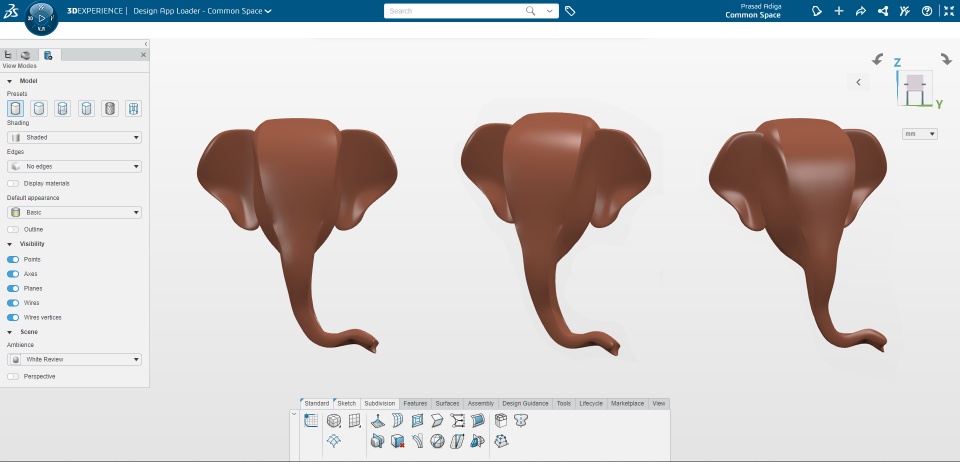This screenshot has width=960, height=462.
Task: Open the design tree tab in side panel
Action: click(x=8, y=55)
